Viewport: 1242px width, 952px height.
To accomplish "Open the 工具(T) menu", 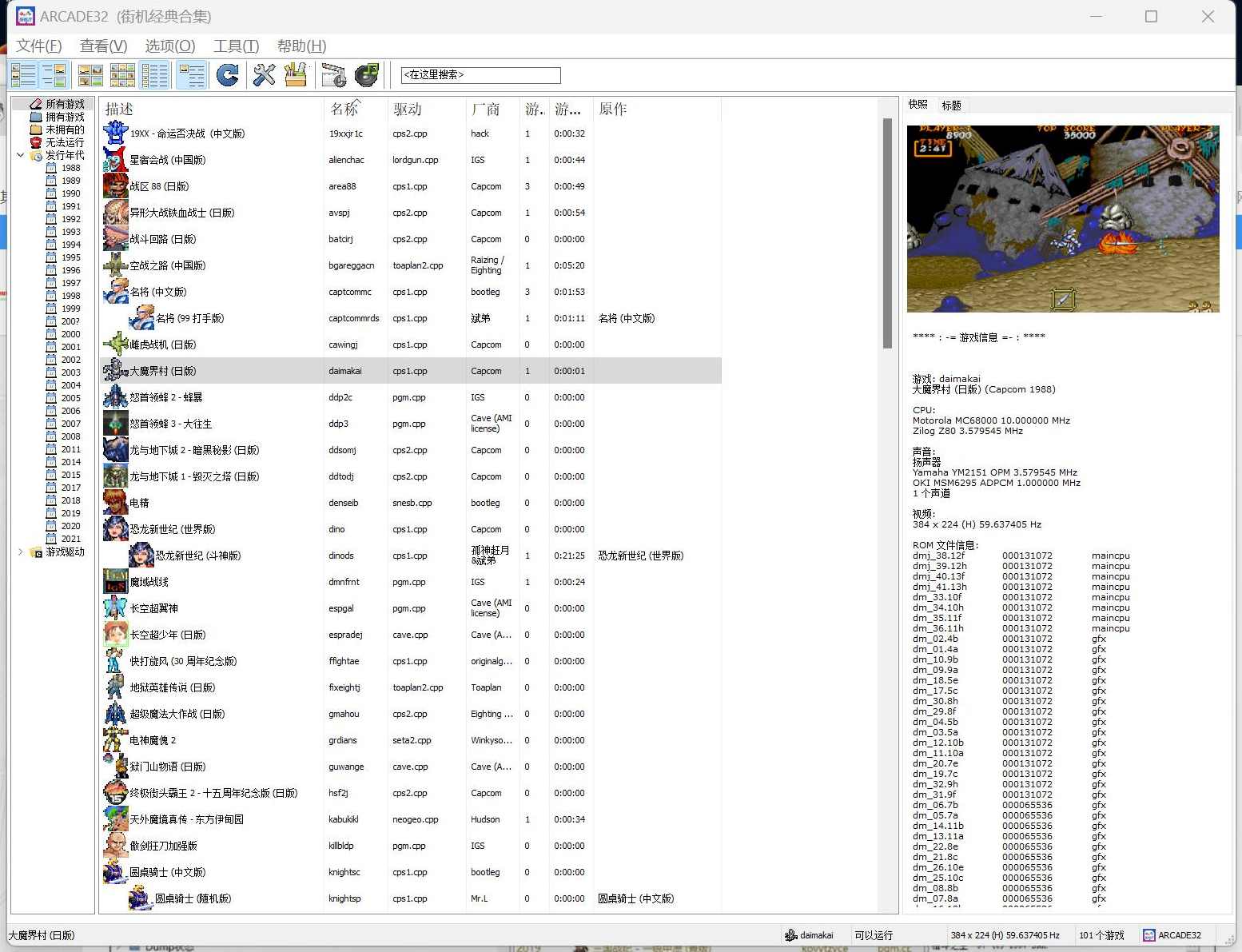I will click(x=236, y=46).
